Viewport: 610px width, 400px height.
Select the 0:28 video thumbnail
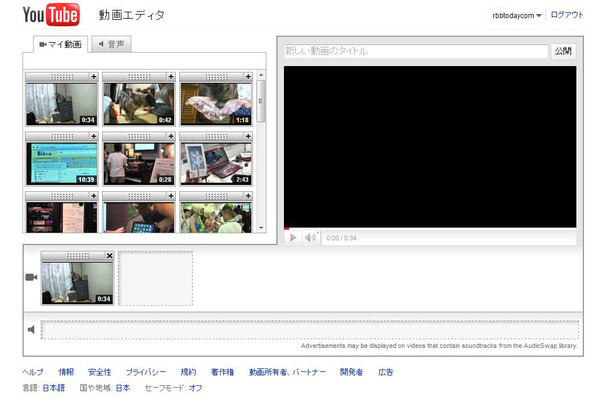(x=138, y=163)
